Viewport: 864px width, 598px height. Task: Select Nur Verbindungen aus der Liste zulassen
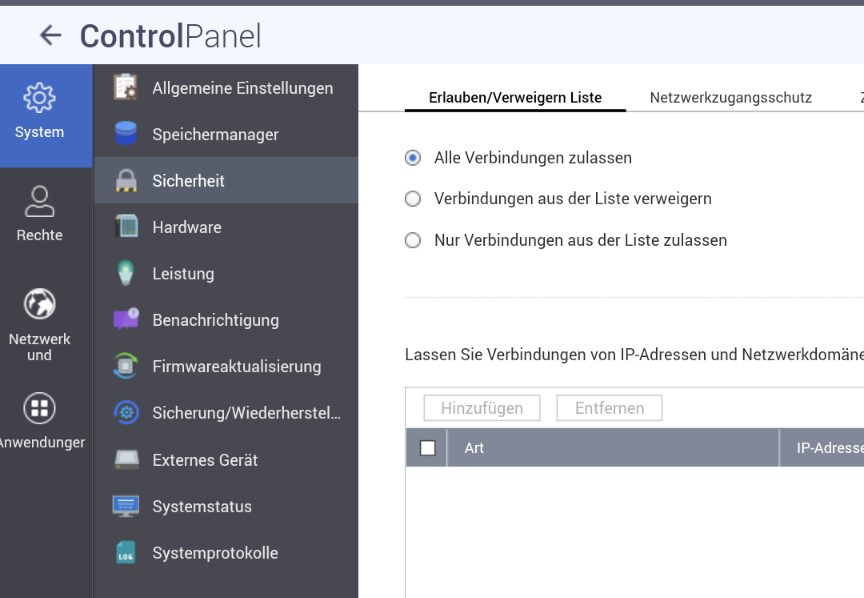(x=412, y=240)
